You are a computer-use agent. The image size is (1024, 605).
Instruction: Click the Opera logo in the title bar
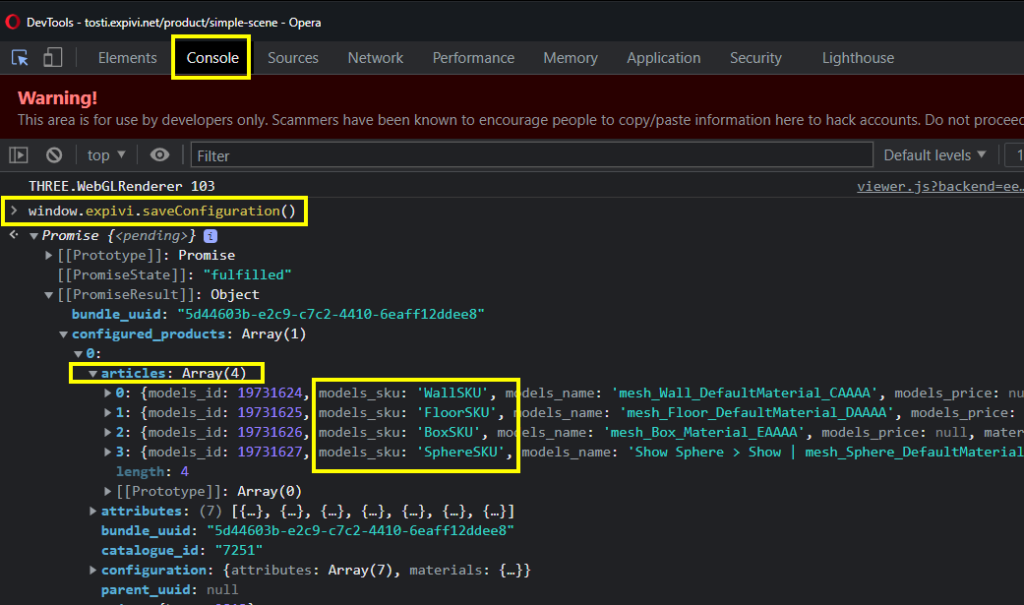coord(12,21)
